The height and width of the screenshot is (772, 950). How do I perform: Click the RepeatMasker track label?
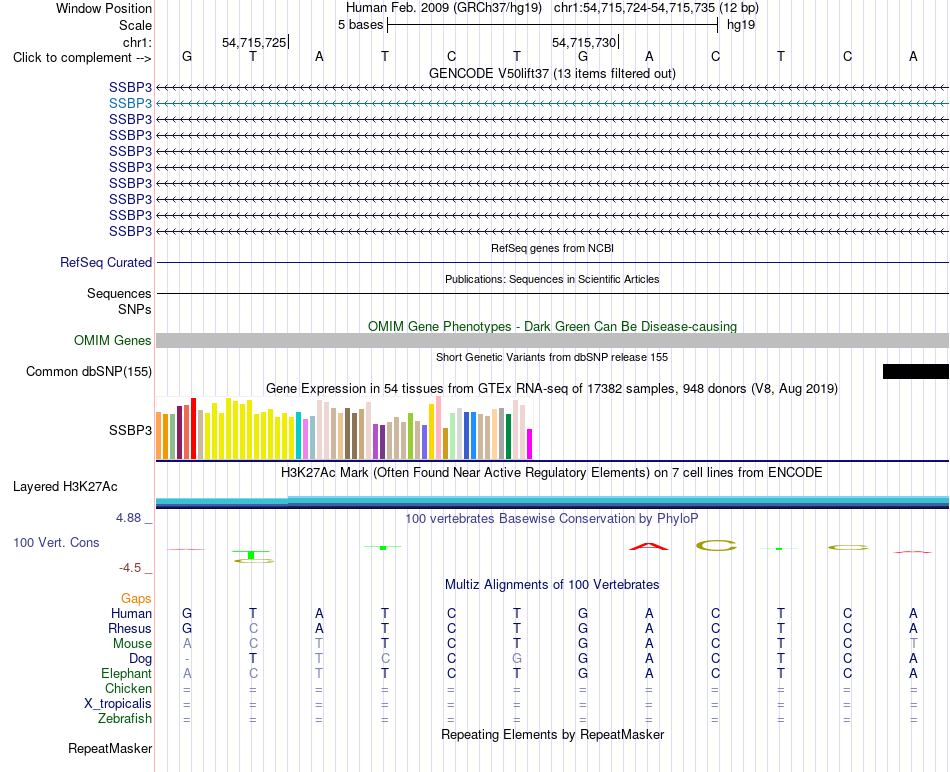[x=110, y=748]
